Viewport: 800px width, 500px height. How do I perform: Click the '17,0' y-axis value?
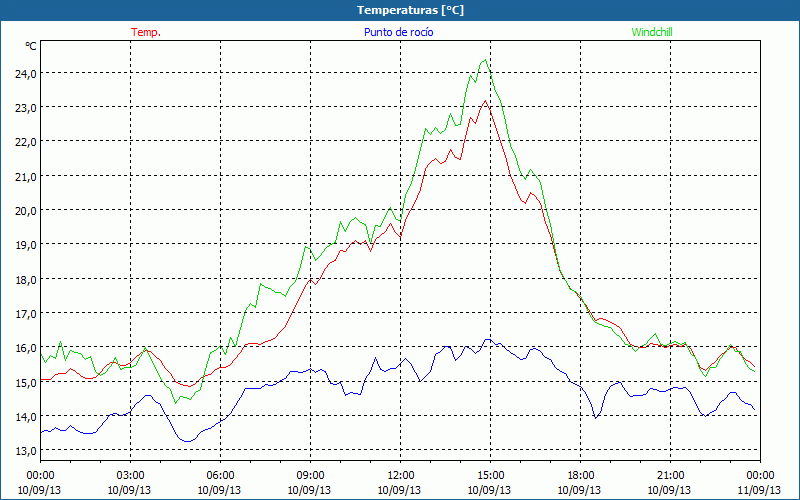tap(26, 314)
